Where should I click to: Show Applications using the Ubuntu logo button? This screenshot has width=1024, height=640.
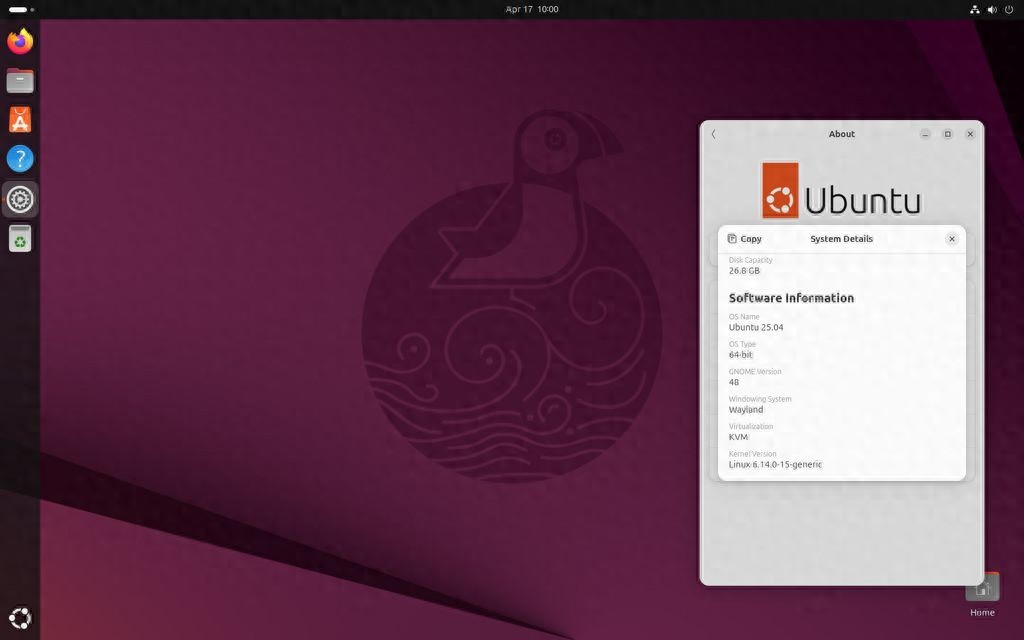[20, 618]
